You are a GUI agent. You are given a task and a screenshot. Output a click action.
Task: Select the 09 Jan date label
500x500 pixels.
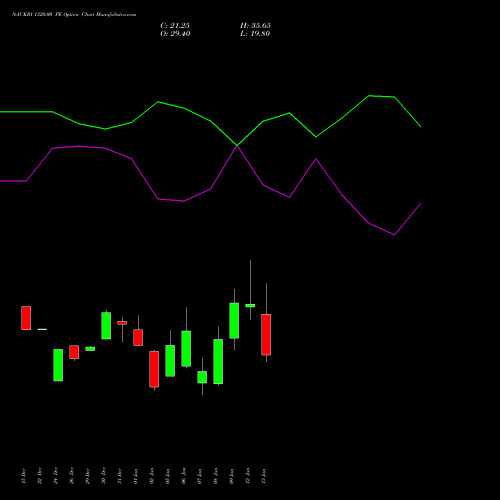(x=231, y=476)
